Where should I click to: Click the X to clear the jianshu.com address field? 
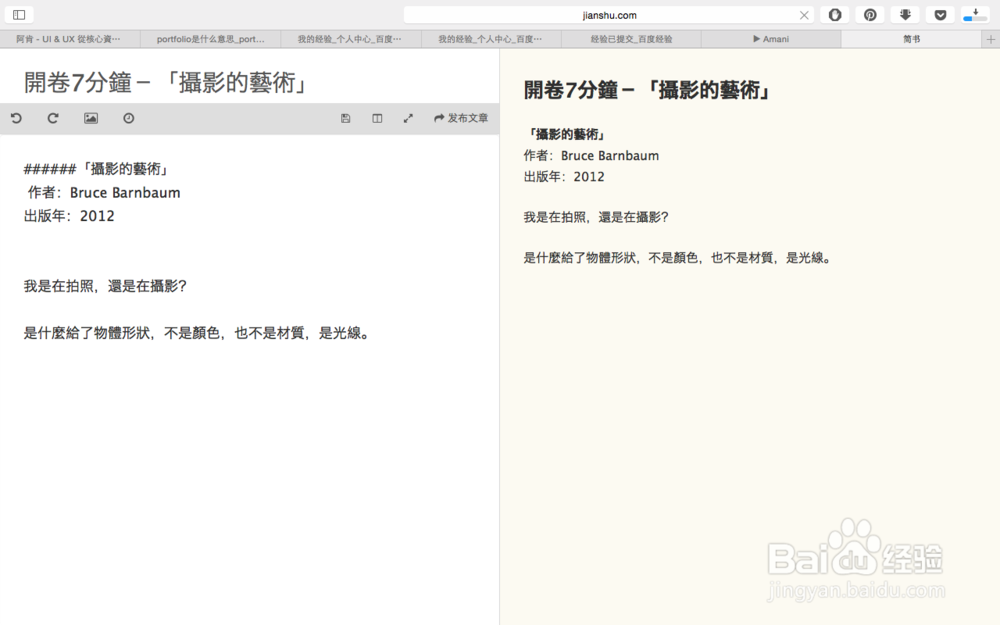[x=804, y=14]
